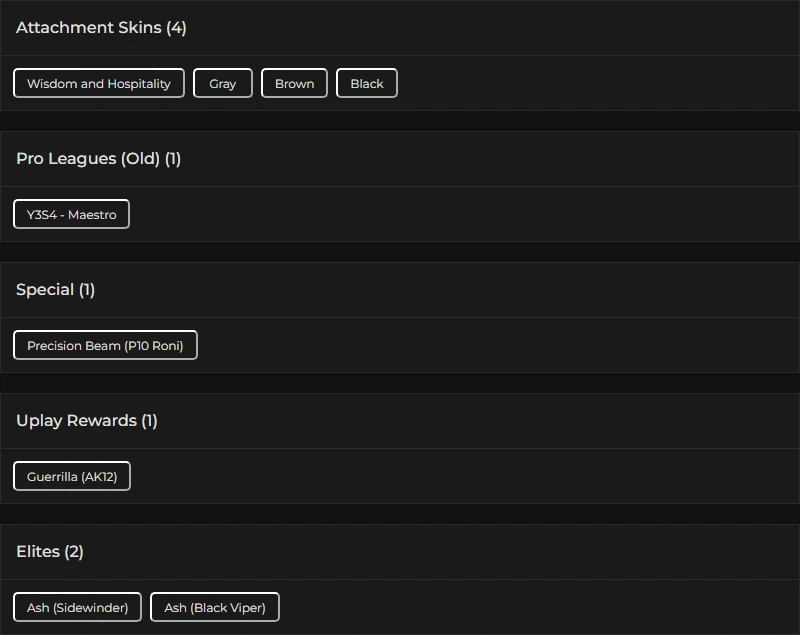Select the Black attachment skin tag
The width and height of the screenshot is (800, 635).
tap(366, 83)
